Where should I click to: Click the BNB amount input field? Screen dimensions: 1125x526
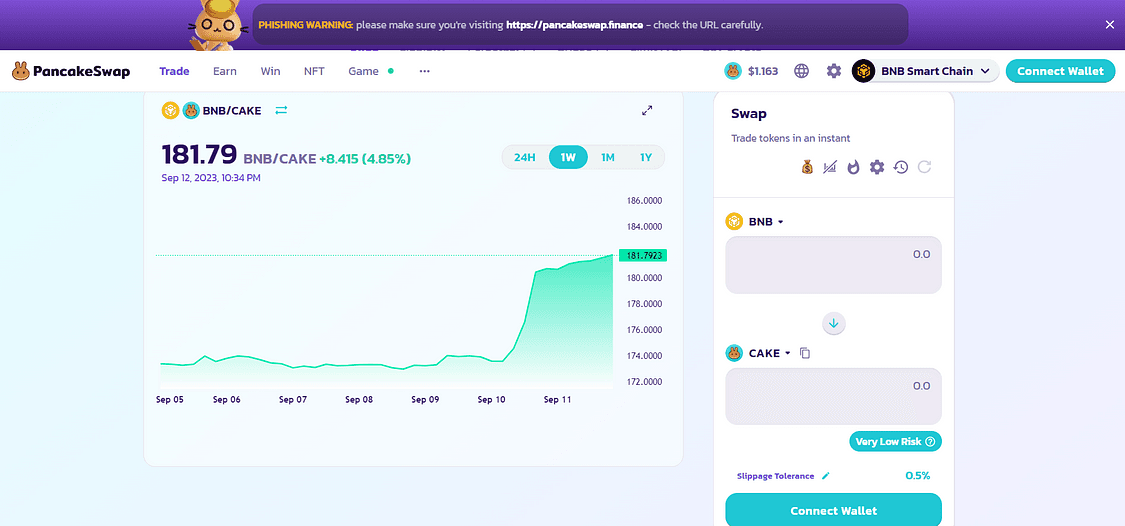coord(833,265)
